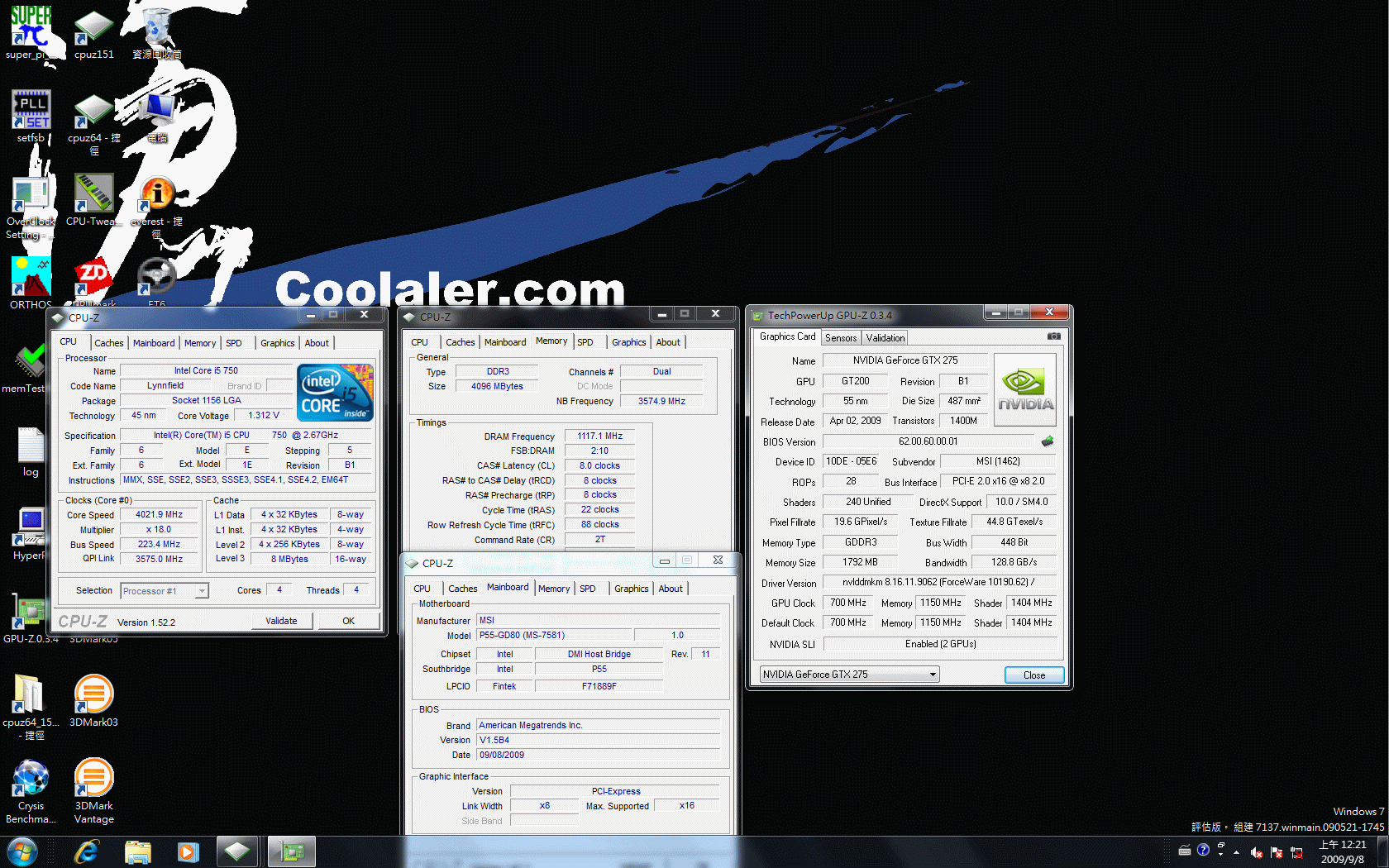The height and width of the screenshot is (868, 1389).
Task: Click the GPU-Z BIOS Version 62.00.60.00.01 field
Action: click(928, 441)
